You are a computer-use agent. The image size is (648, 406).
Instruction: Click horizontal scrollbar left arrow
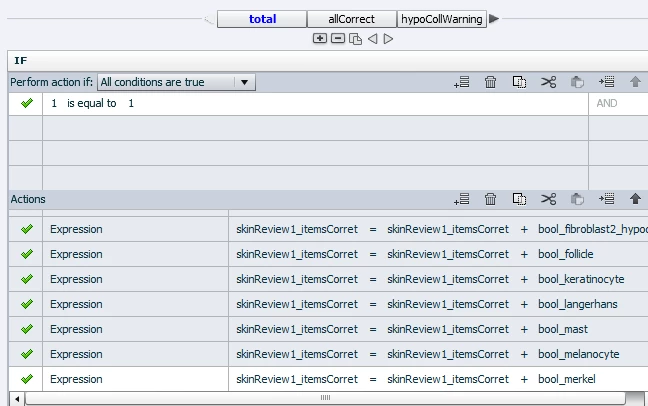(x=17, y=399)
